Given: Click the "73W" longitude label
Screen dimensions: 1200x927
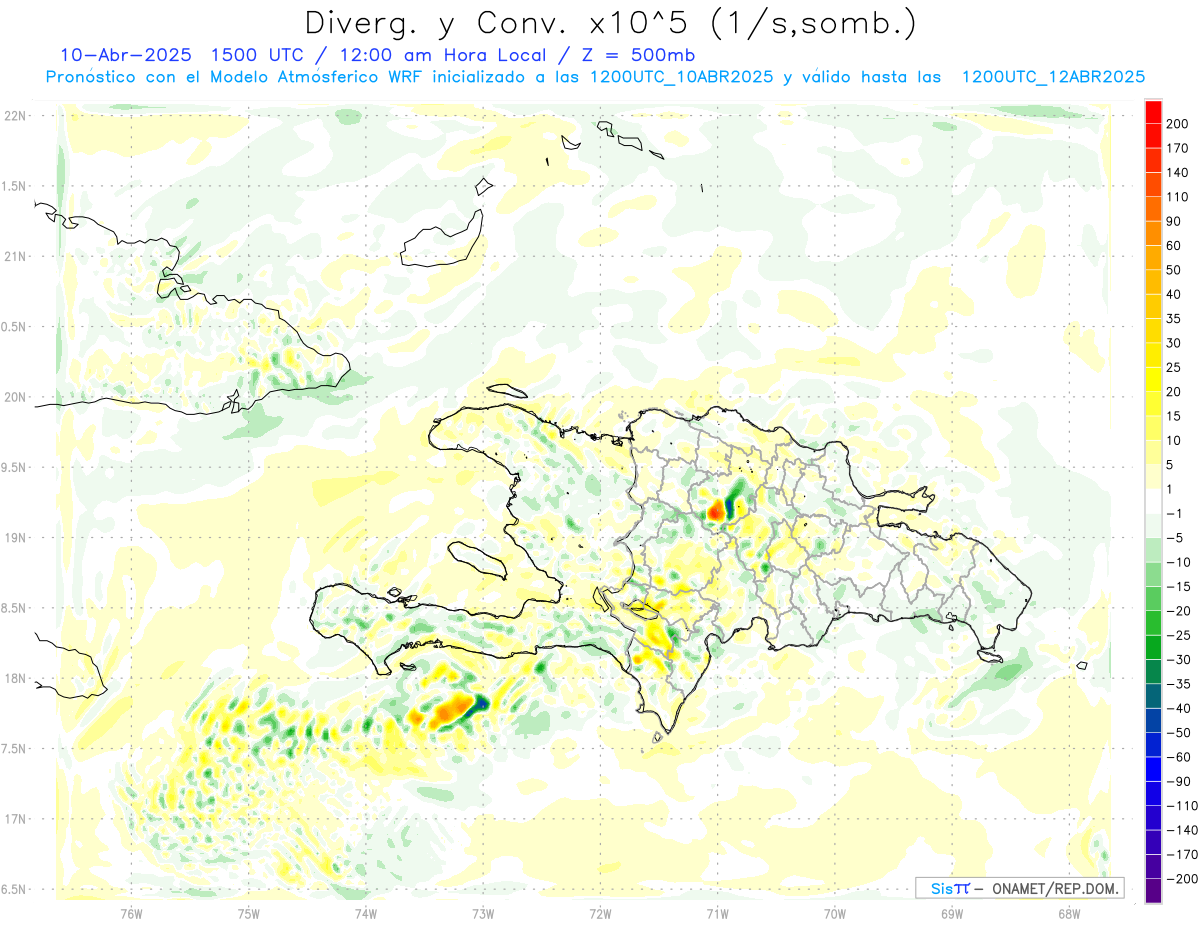Looking at the screenshot, I should click(483, 914).
